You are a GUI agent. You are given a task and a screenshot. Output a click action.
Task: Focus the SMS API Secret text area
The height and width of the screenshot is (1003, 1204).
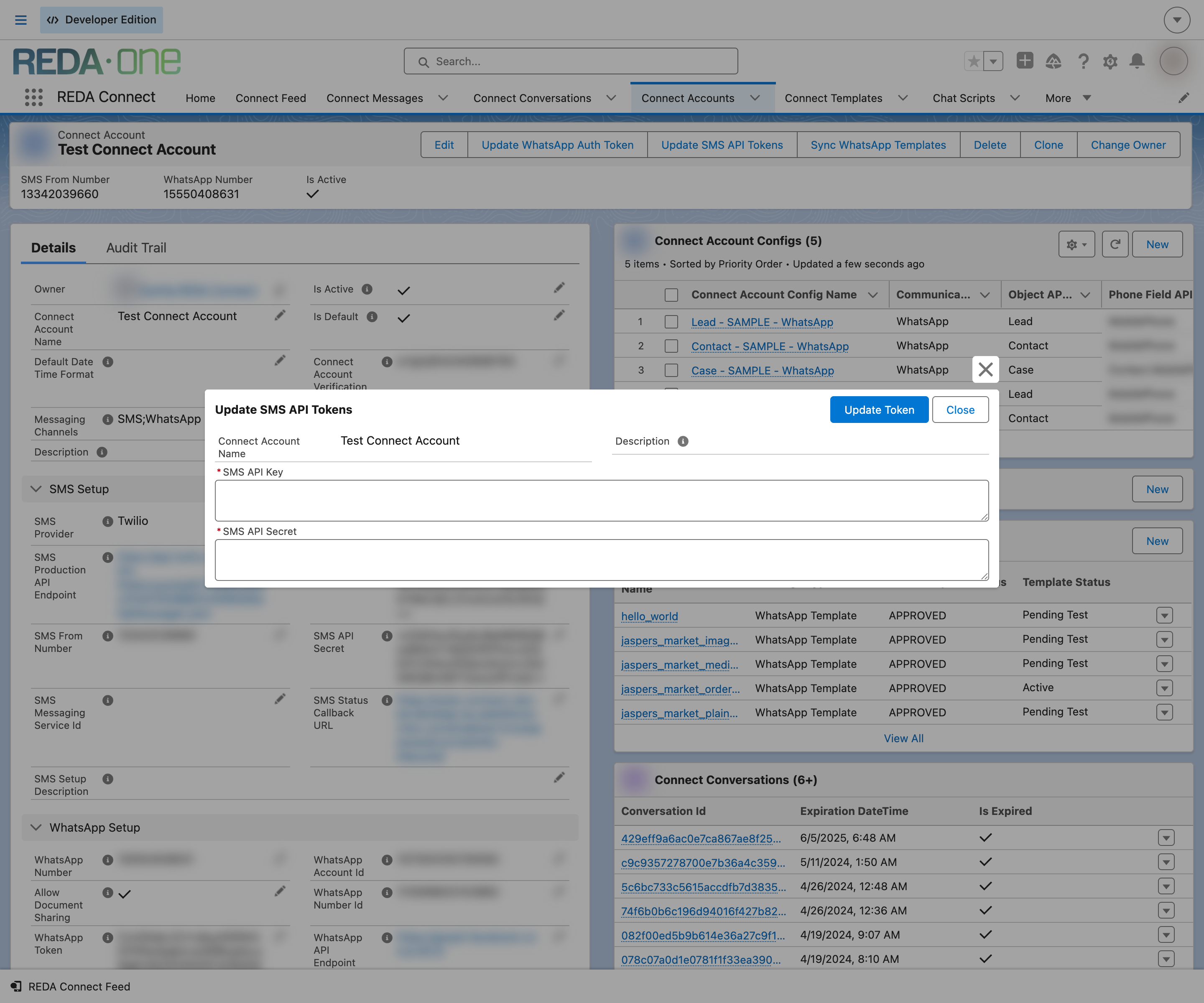[602, 560]
